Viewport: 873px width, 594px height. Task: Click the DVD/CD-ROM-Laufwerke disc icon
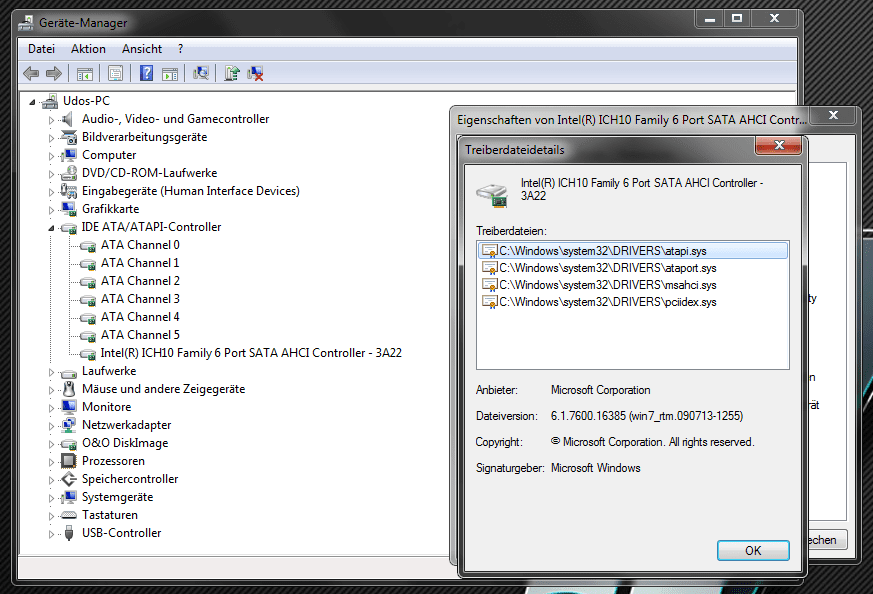(x=68, y=173)
